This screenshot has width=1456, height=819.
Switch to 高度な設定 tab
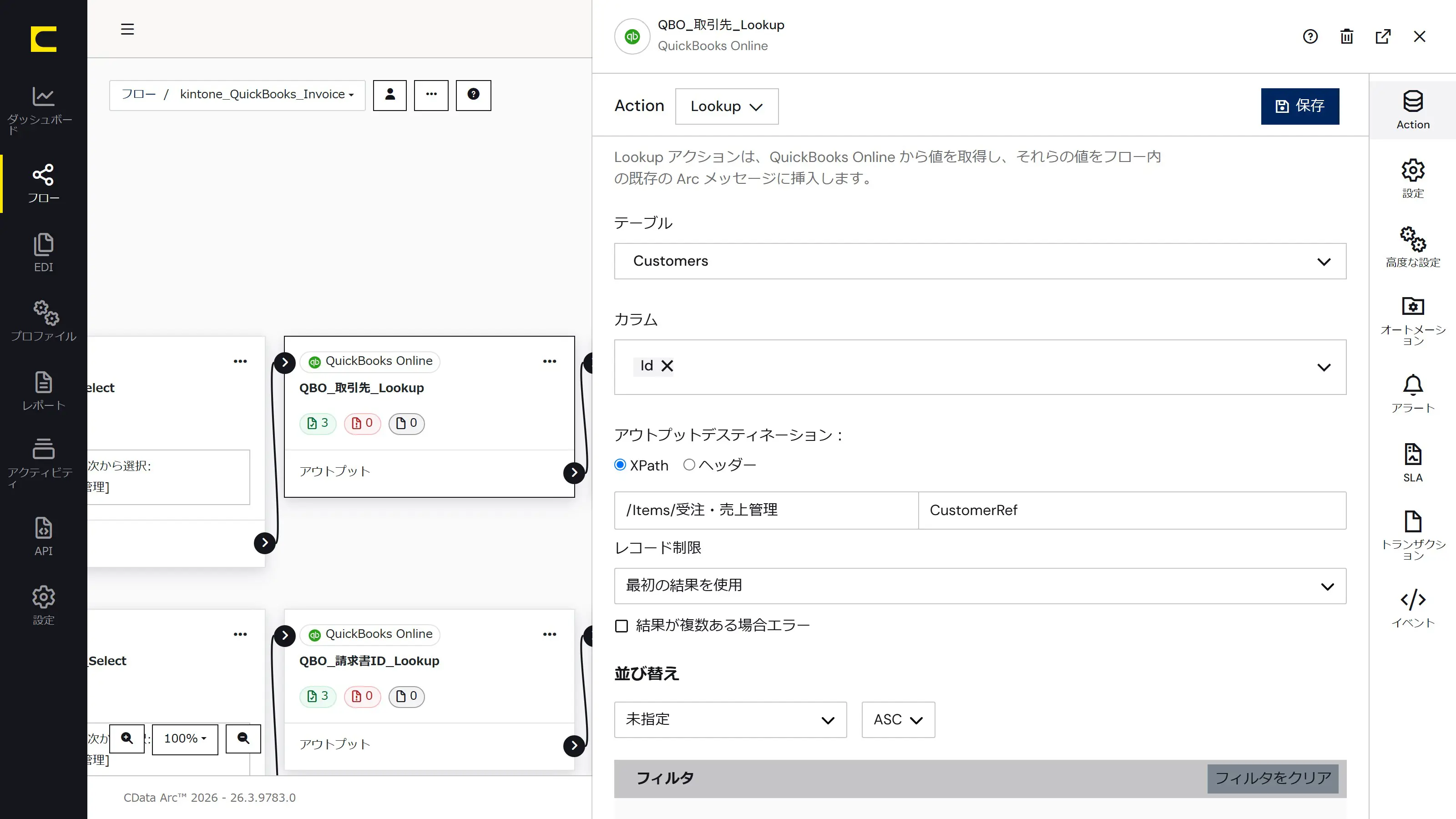(x=1413, y=247)
